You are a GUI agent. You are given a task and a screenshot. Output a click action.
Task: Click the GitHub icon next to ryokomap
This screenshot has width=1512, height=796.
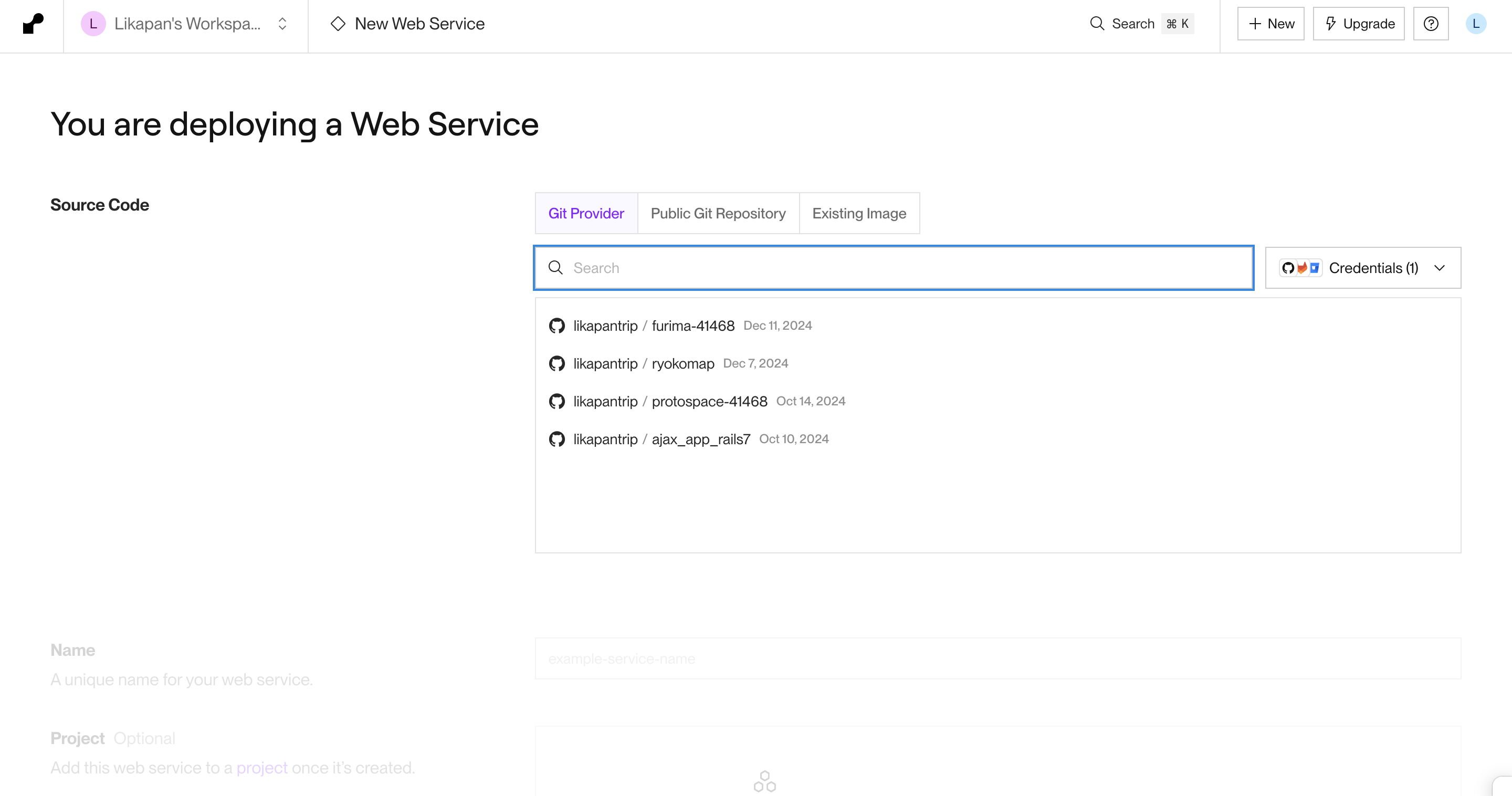(556, 363)
